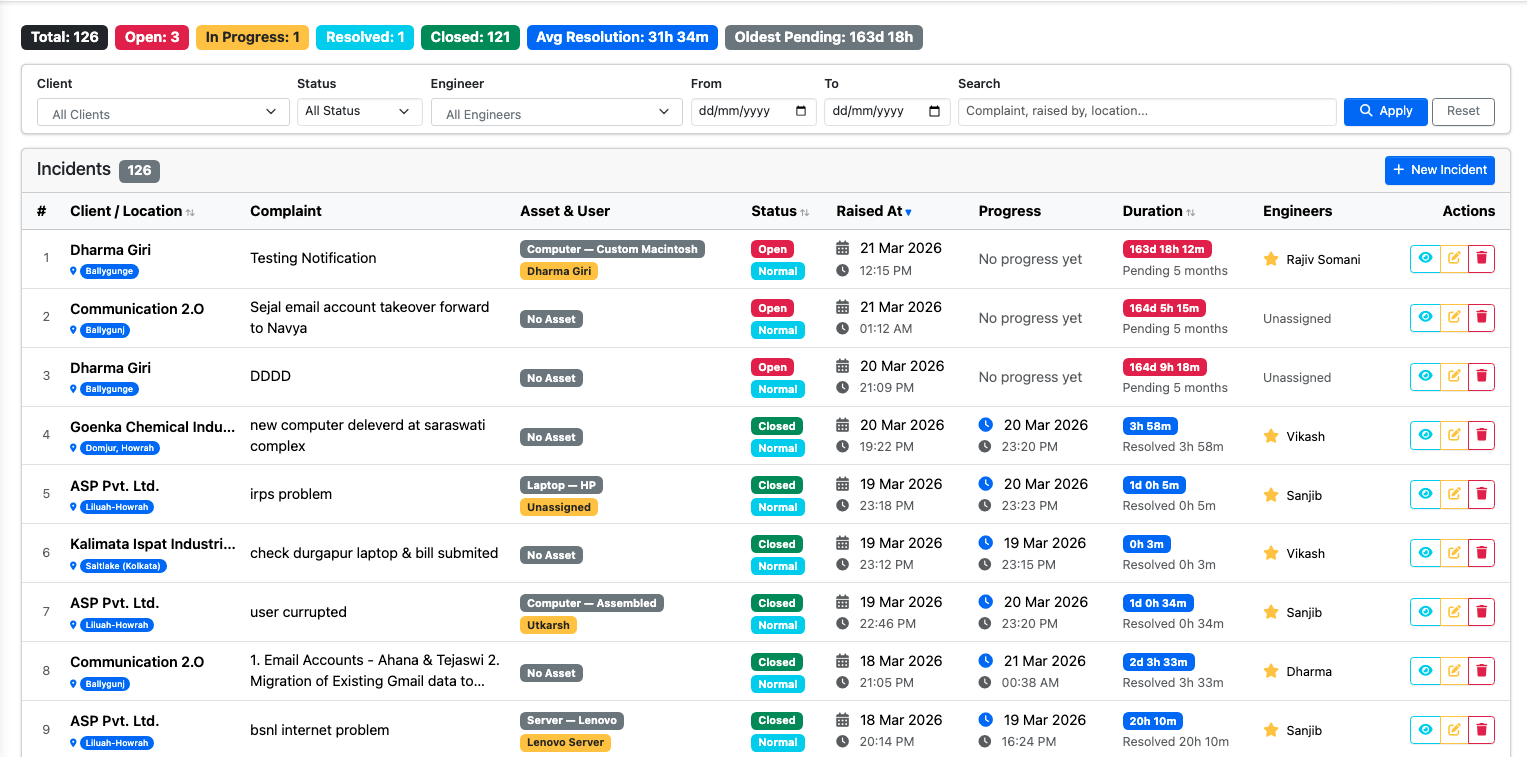Click the Resolved: 1 badge
This screenshot has height=757, width=1527.
(365, 37)
